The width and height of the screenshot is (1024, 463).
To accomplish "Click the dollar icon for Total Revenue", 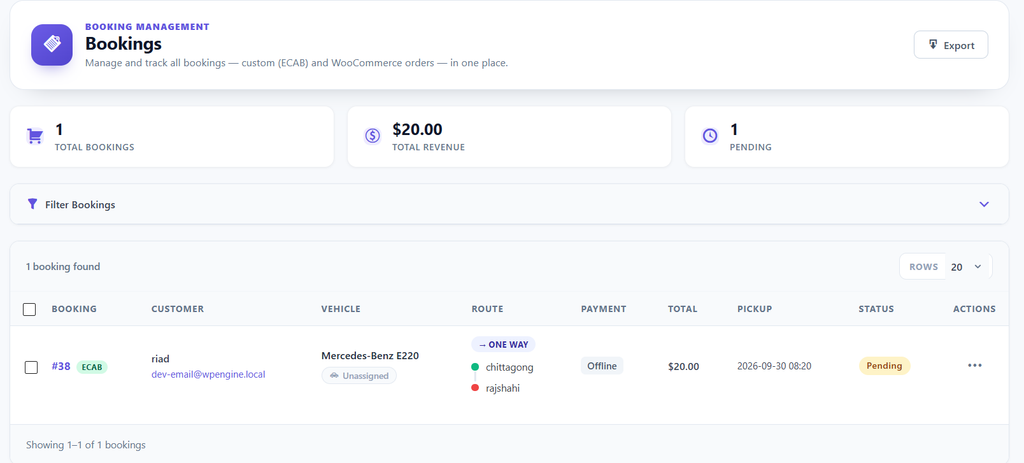I will [372, 136].
